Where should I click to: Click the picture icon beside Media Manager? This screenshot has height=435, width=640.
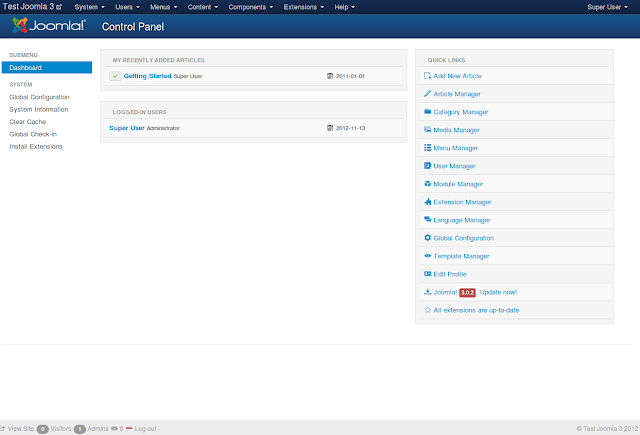click(427, 130)
